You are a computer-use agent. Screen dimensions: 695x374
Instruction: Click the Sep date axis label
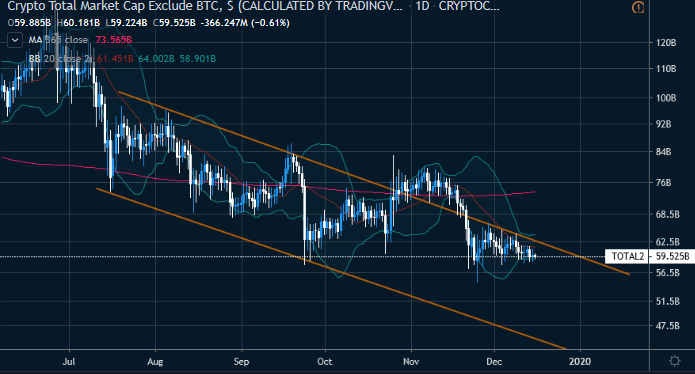point(241,362)
